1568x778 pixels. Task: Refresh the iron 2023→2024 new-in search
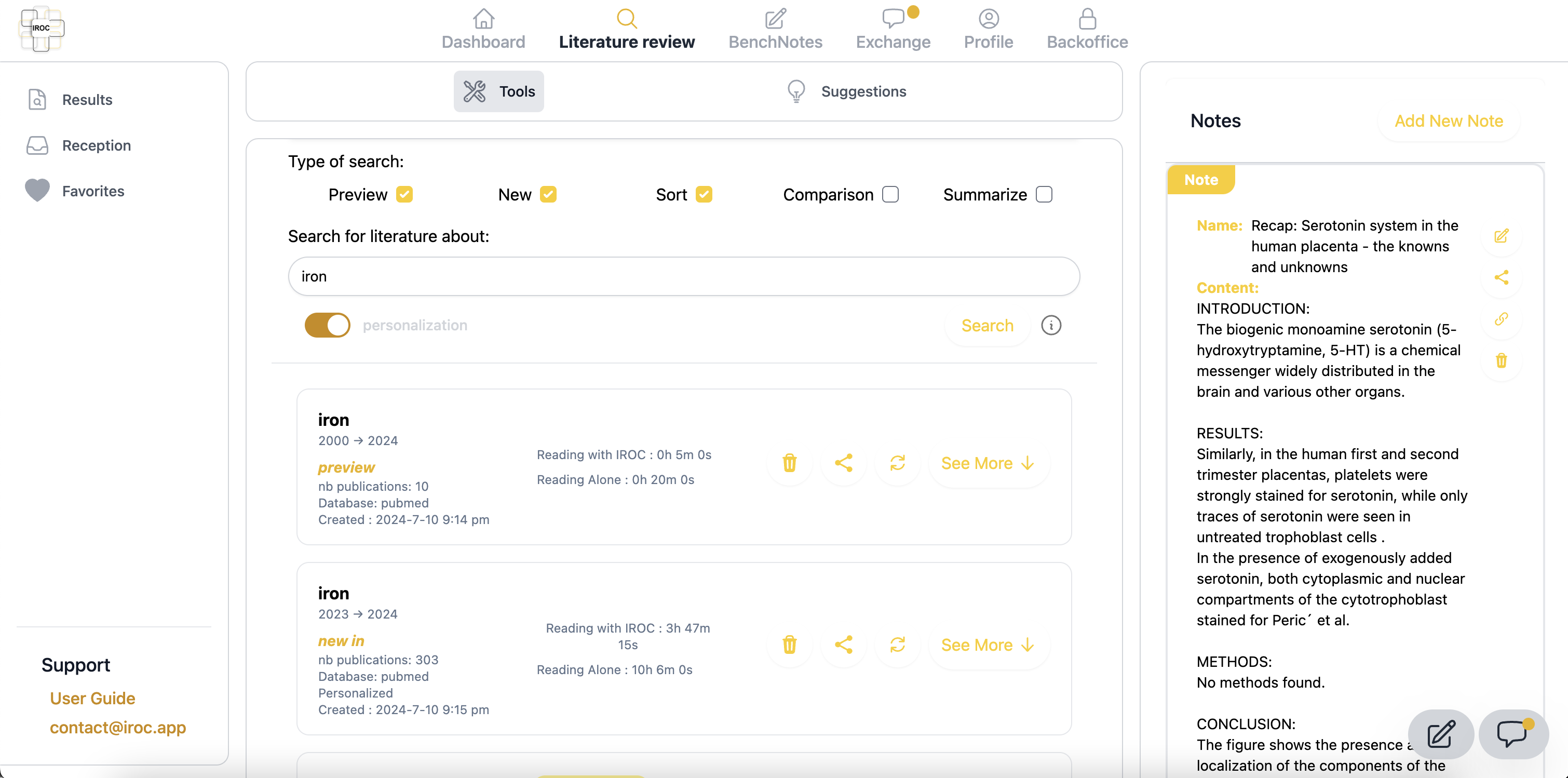pos(897,644)
